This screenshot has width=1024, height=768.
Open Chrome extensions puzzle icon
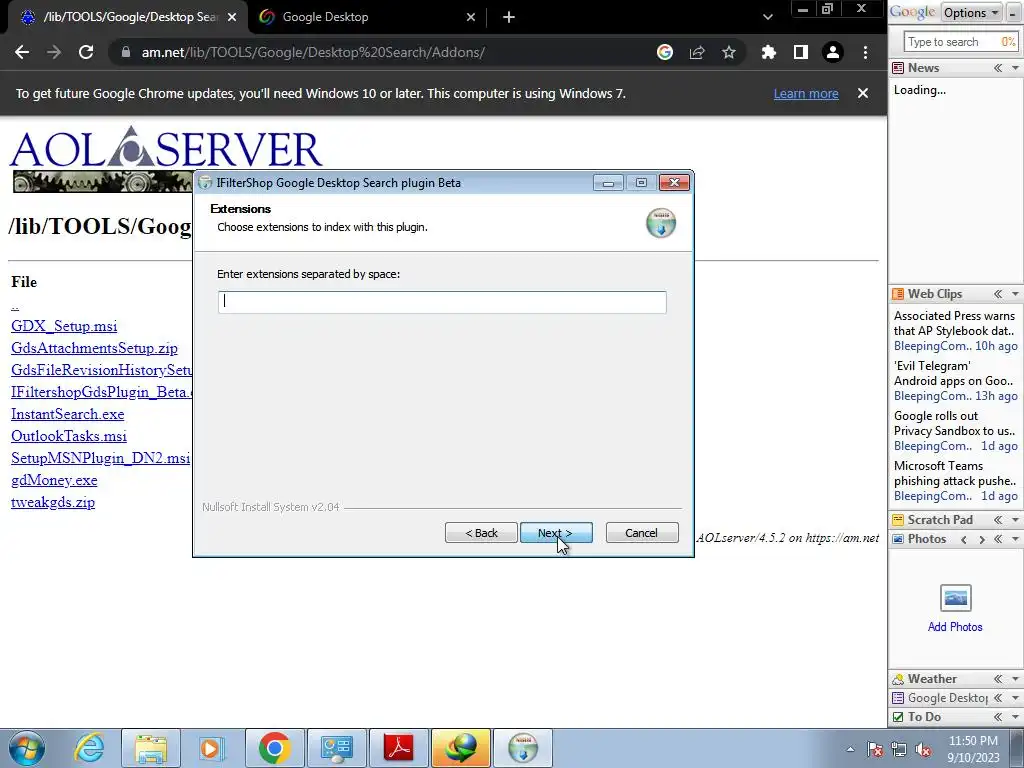769,52
